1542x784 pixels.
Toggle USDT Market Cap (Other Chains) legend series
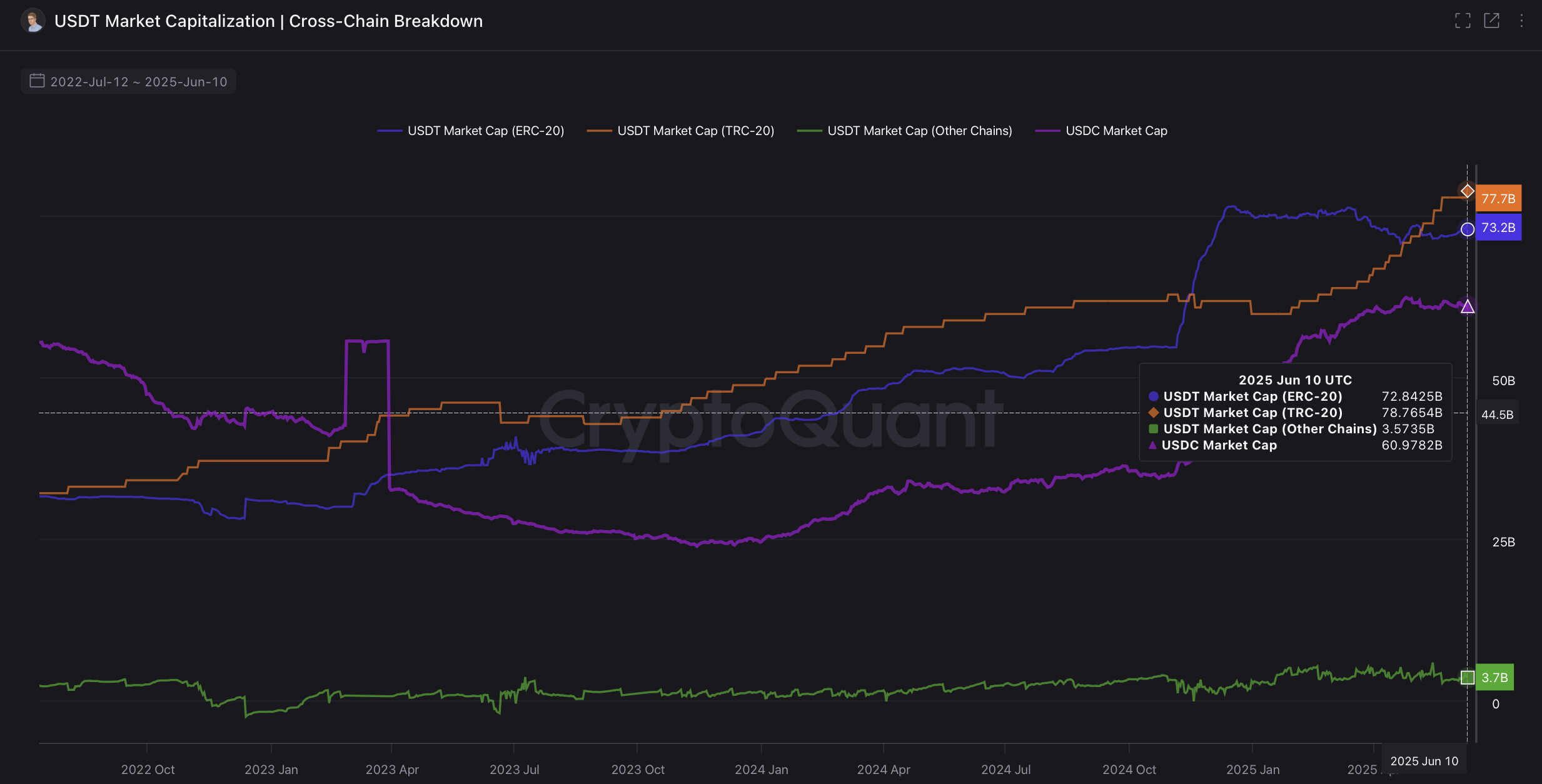(904, 131)
